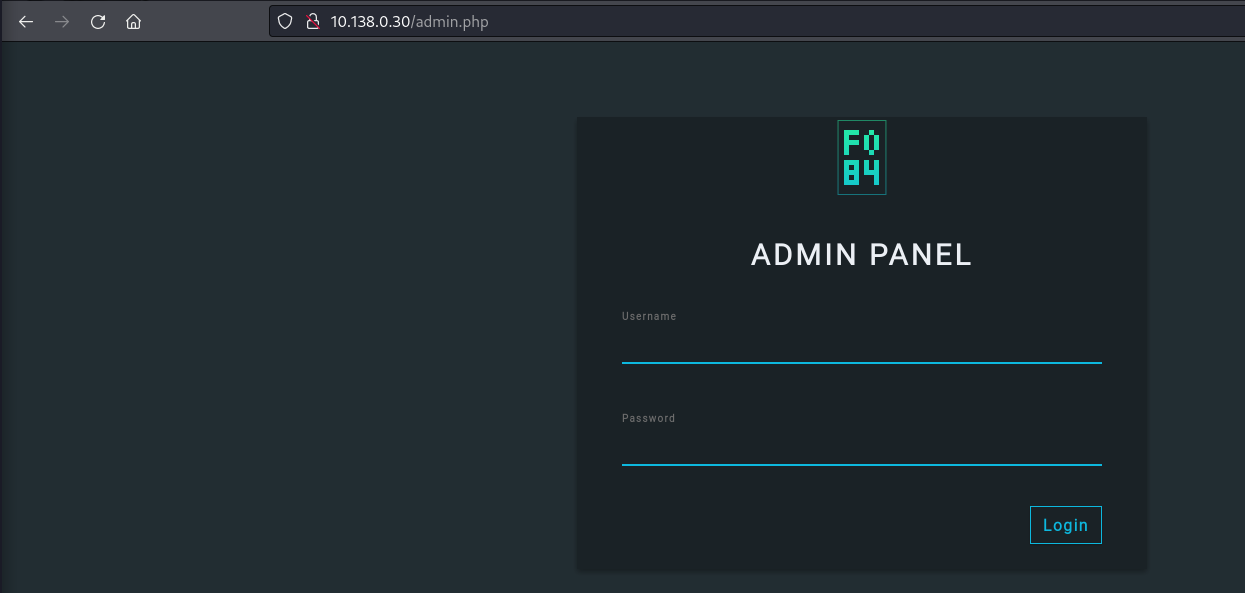Go back to the previous page
1245x593 pixels.
[26, 22]
